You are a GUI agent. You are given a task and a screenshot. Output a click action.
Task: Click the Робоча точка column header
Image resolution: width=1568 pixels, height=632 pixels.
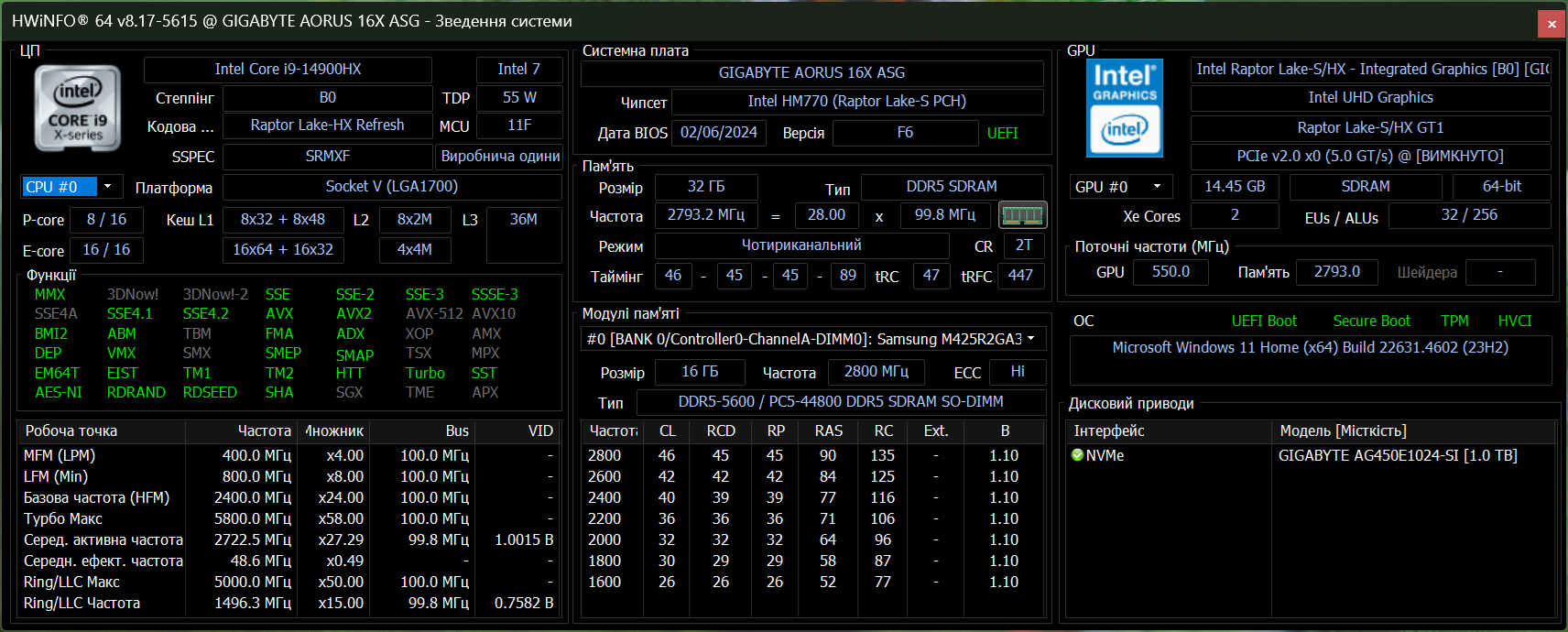click(x=102, y=431)
